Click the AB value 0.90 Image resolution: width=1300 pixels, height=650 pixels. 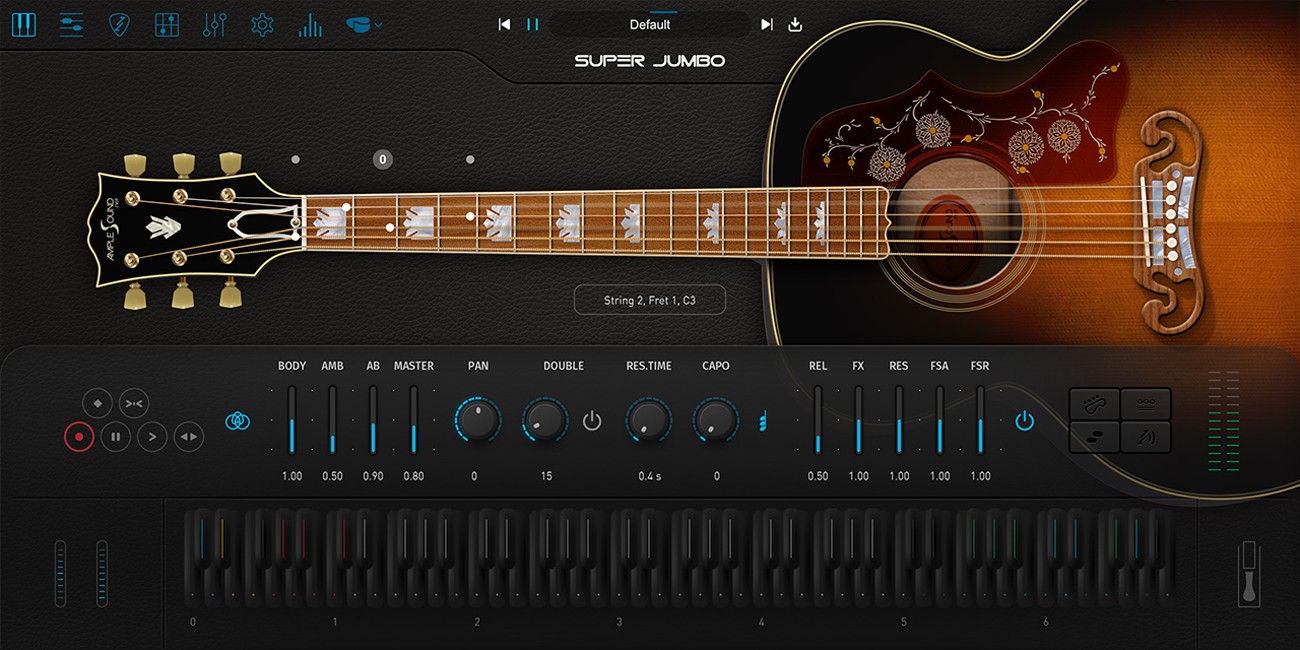pyautogui.click(x=373, y=476)
